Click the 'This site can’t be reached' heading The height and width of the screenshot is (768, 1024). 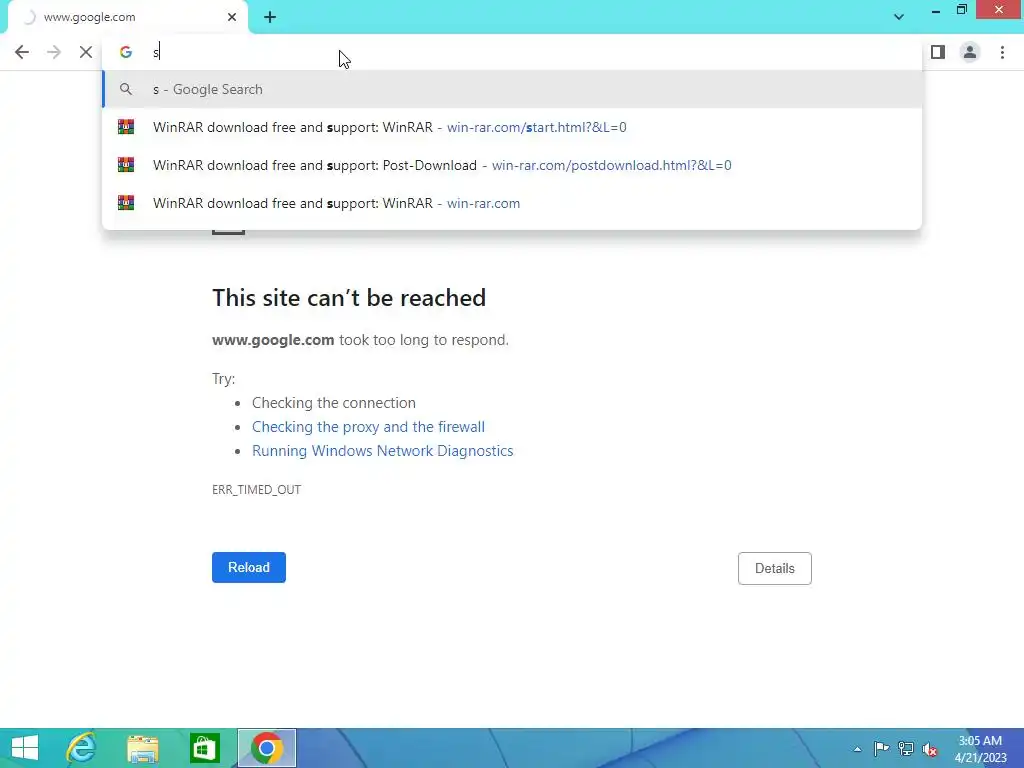(349, 298)
